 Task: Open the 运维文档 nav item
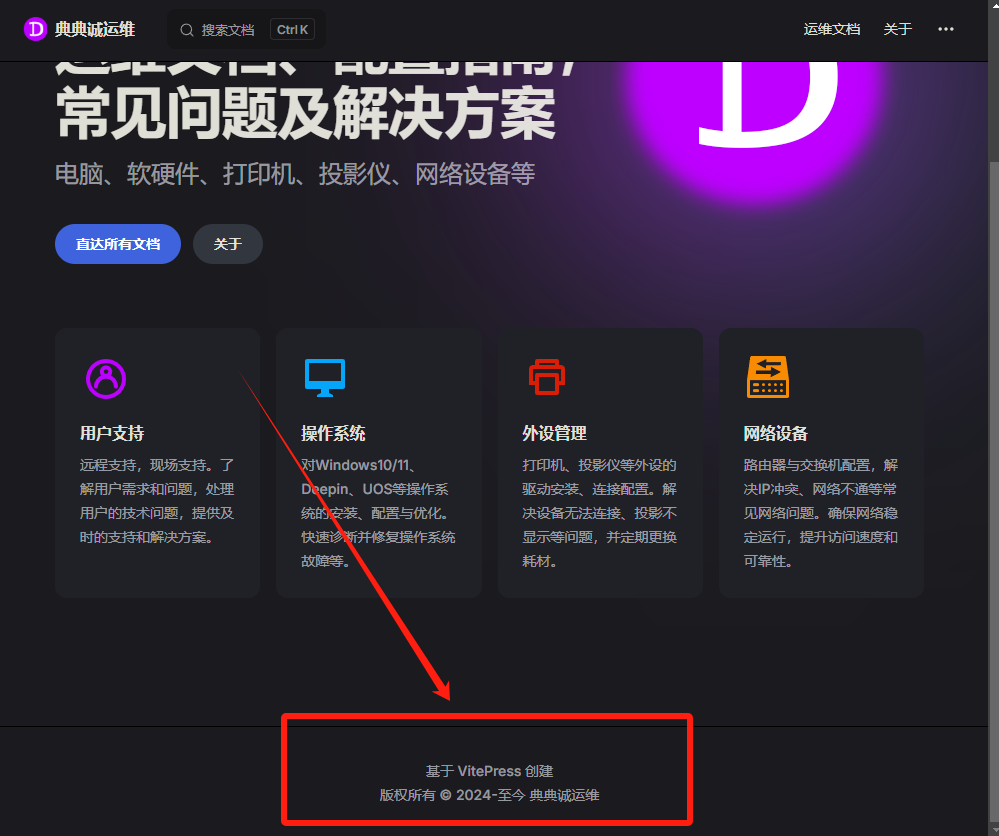(831, 29)
